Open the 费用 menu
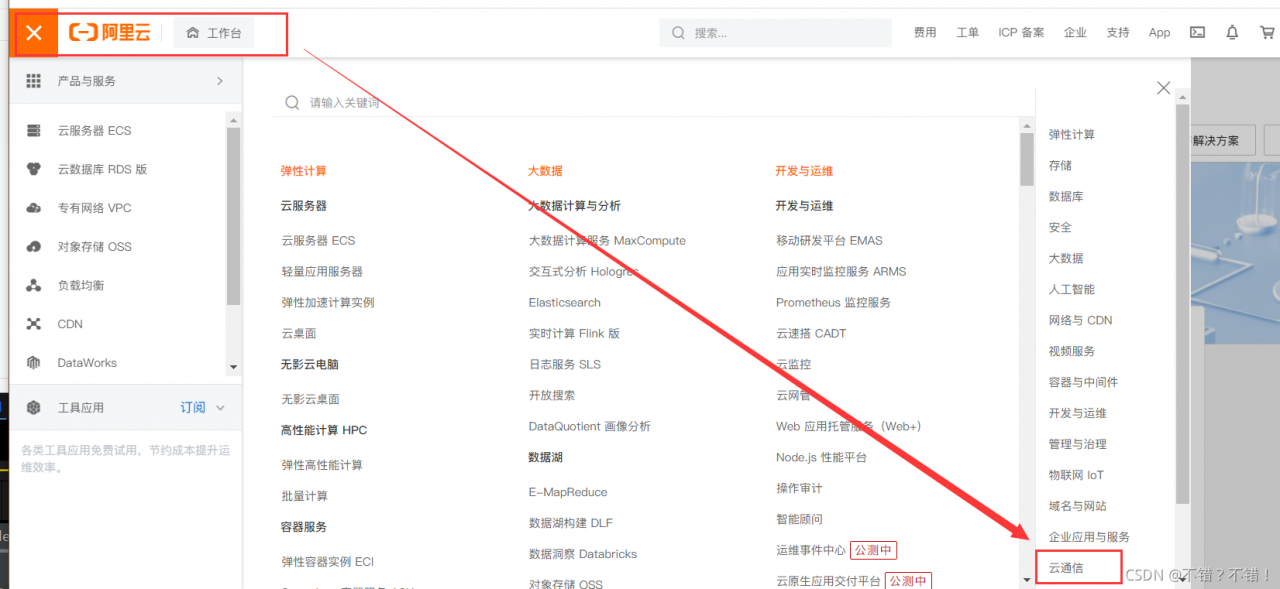Image resolution: width=1280 pixels, height=589 pixels. (925, 33)
